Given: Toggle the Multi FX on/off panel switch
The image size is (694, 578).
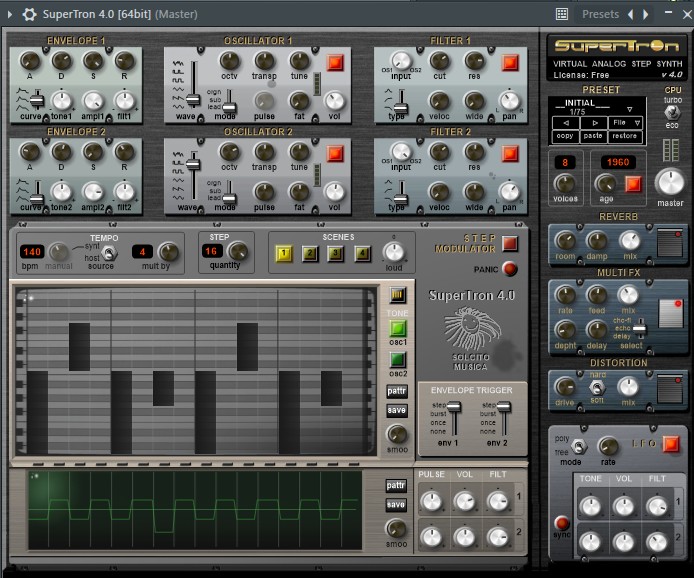Looking at the screenshot, I should click(x=671, y=313).
